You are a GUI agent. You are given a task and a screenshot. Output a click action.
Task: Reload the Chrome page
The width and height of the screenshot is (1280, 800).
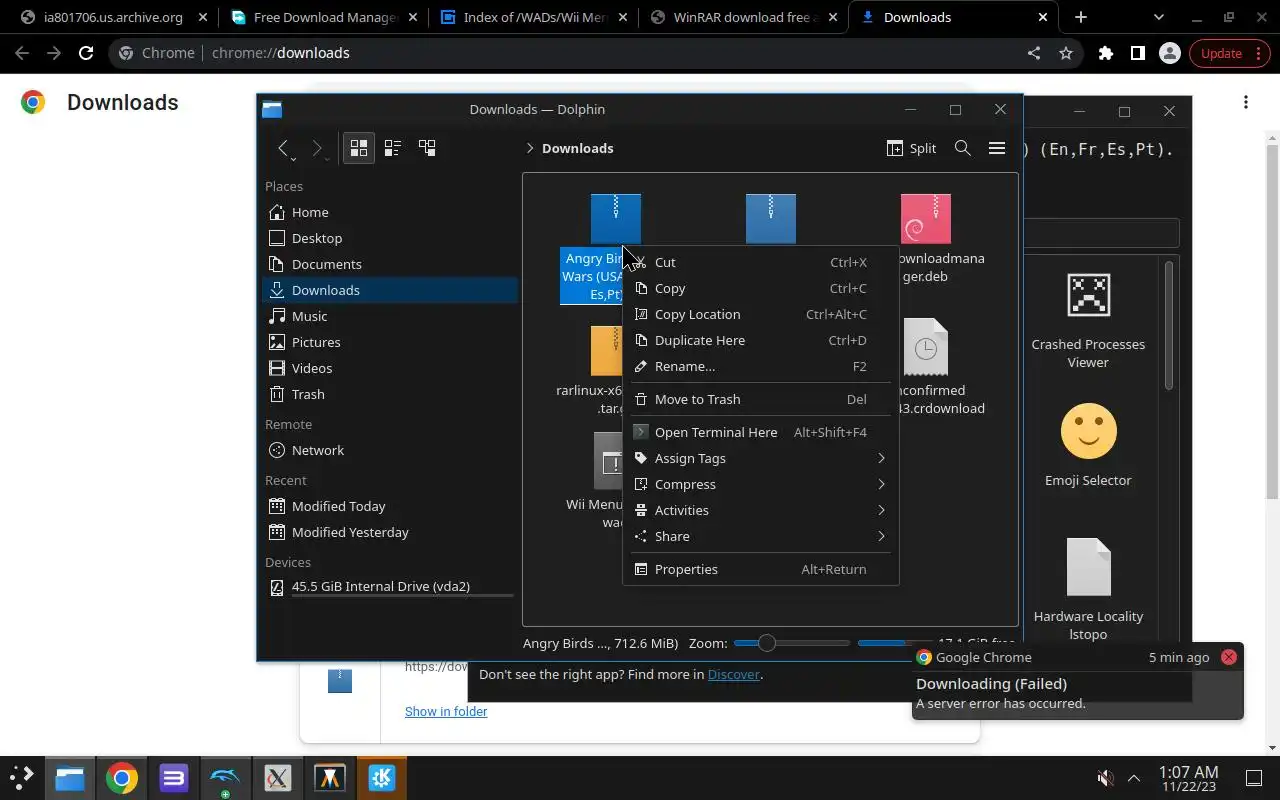click(86, 53)
